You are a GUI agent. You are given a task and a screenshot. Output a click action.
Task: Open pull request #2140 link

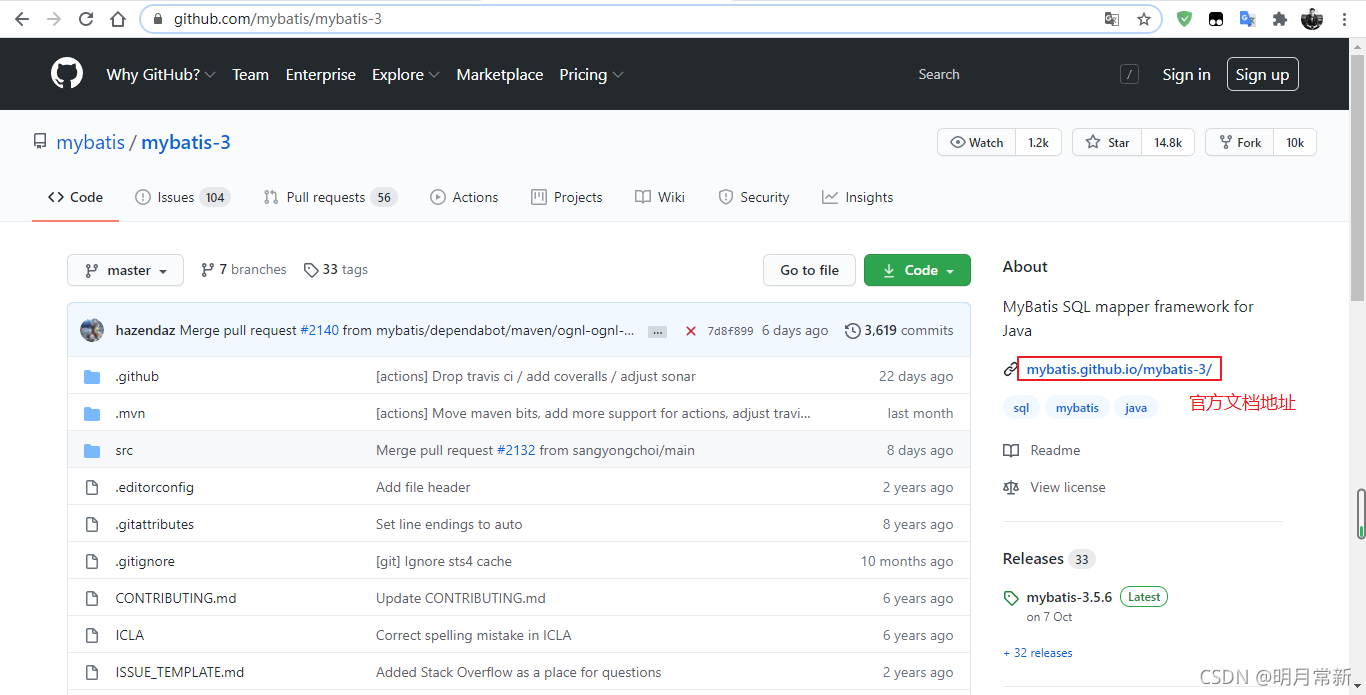click(319, 330)
